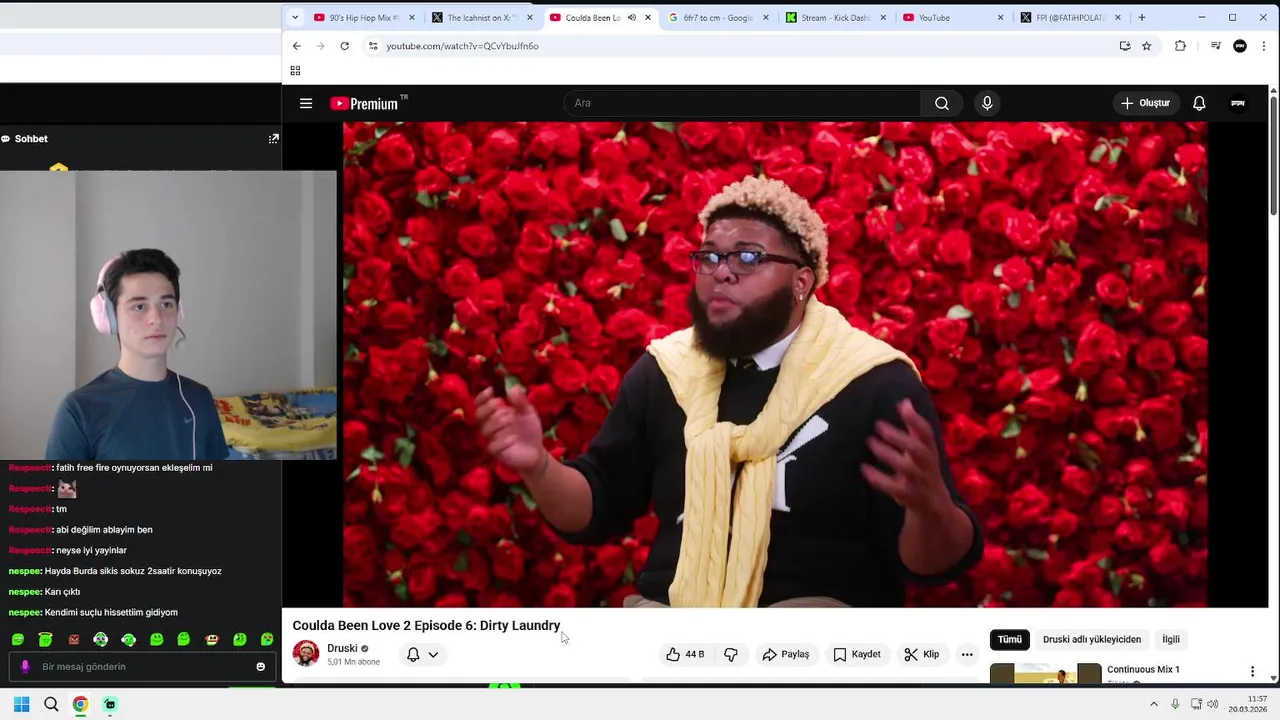Viewport: 1280px width, 720px height.
Task: Open Chrome three-dot menu
Action: 1264,46
